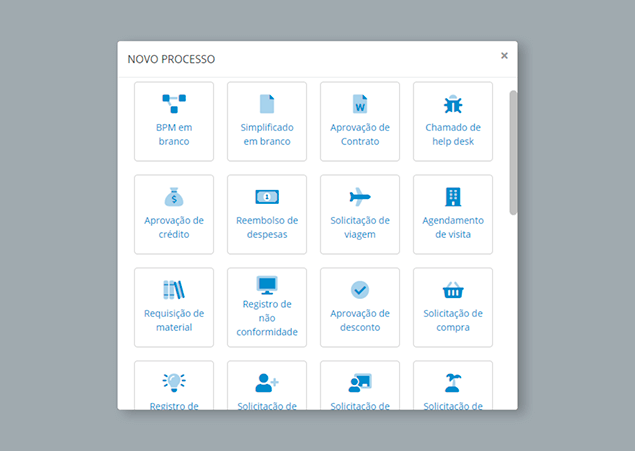Select the Chamado de help desk bug icon
The image size is (635, 451).
pos(453,104)
